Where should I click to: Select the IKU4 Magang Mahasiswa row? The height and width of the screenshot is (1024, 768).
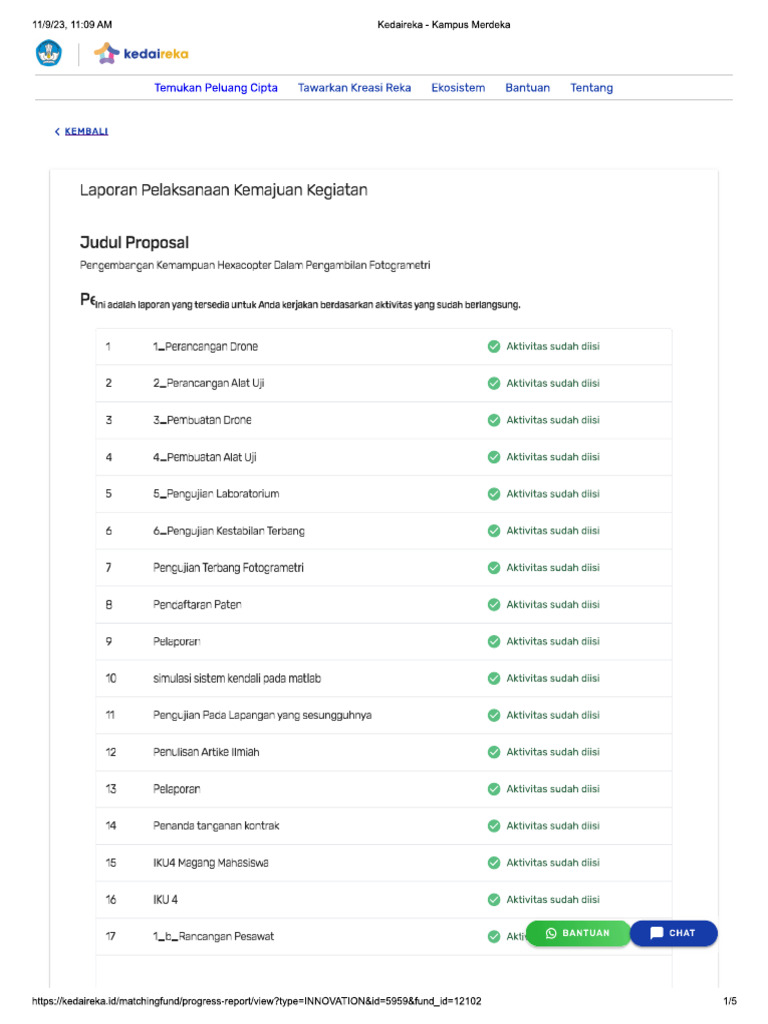pyautogui.click(x=210, y=863)
